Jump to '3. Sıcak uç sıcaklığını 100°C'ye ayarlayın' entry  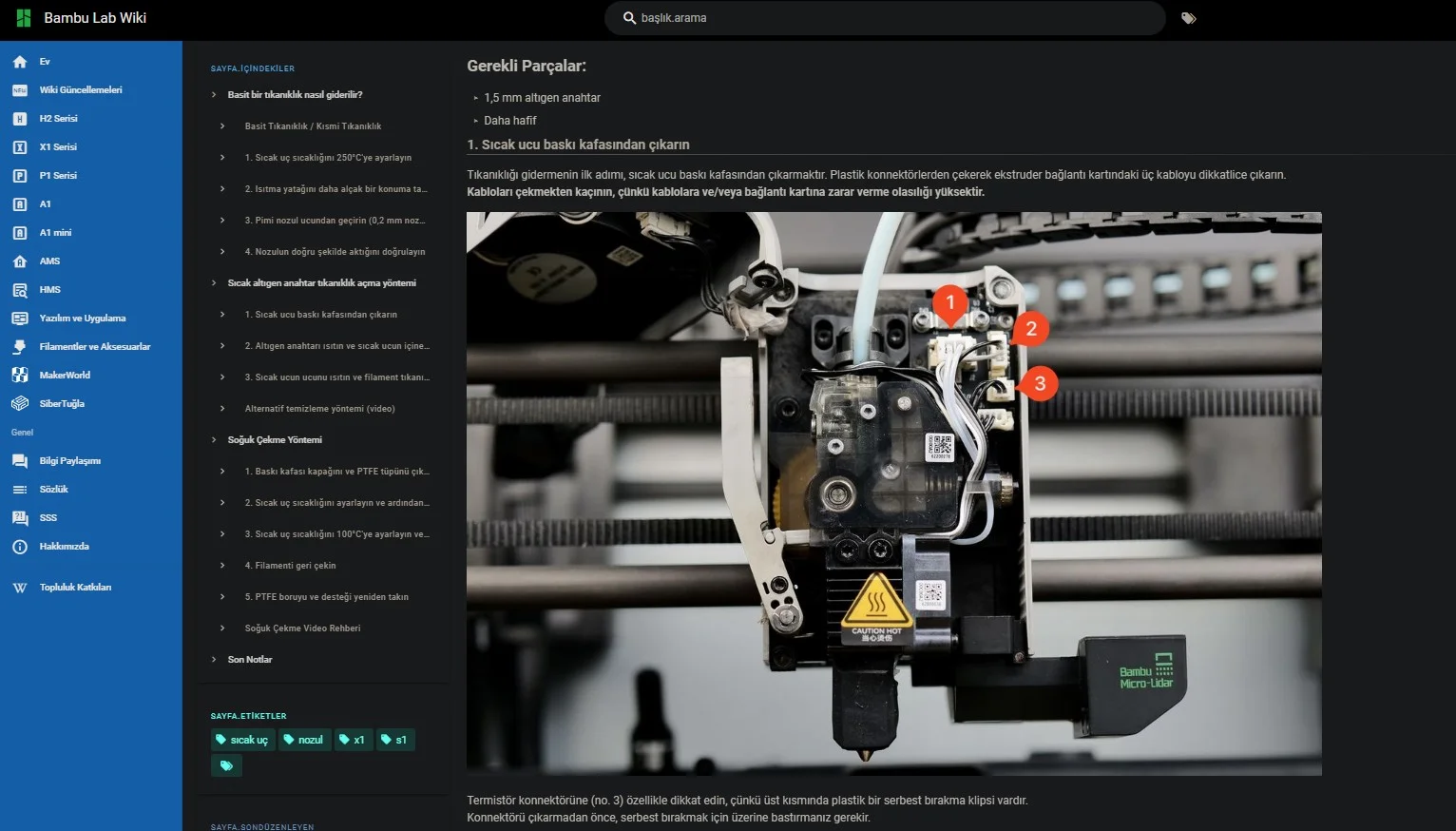(x=337, y=534)
